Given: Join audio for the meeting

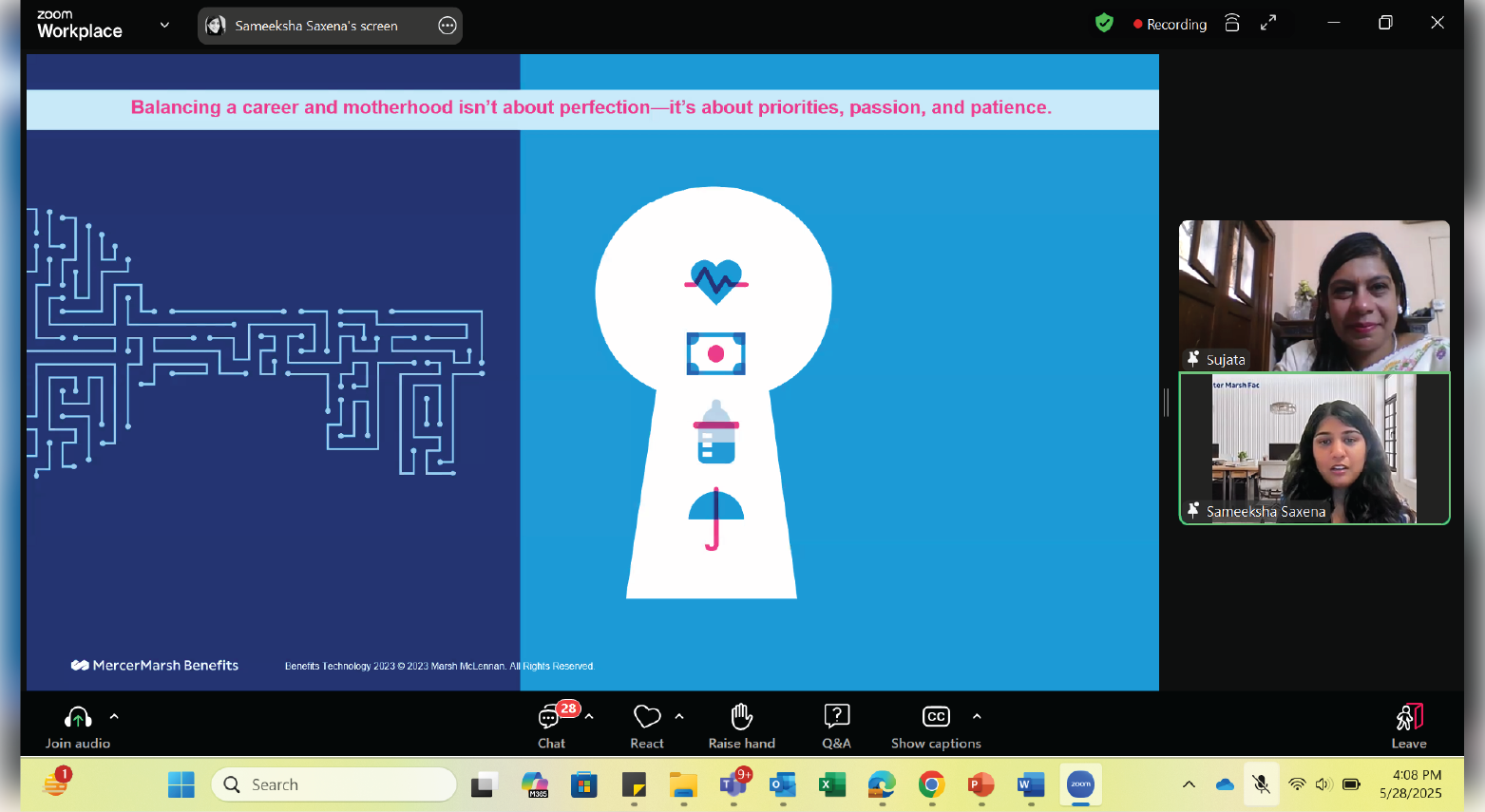Looking at the screenshot, I should (x=78, y=727).
